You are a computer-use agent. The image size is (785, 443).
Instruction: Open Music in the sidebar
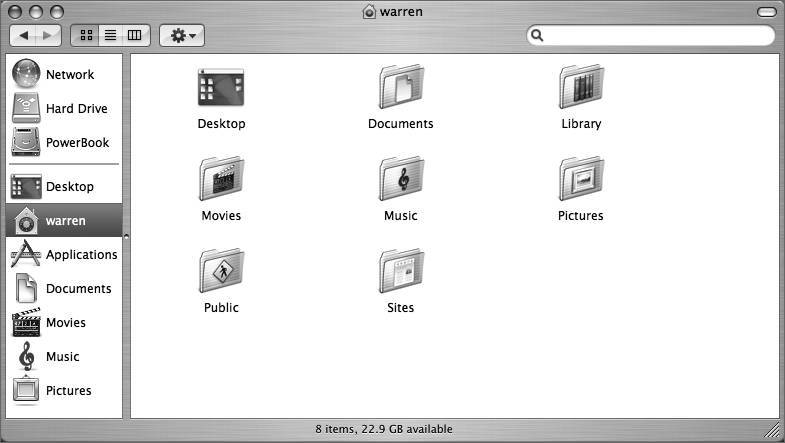click(x=64, y=356)
